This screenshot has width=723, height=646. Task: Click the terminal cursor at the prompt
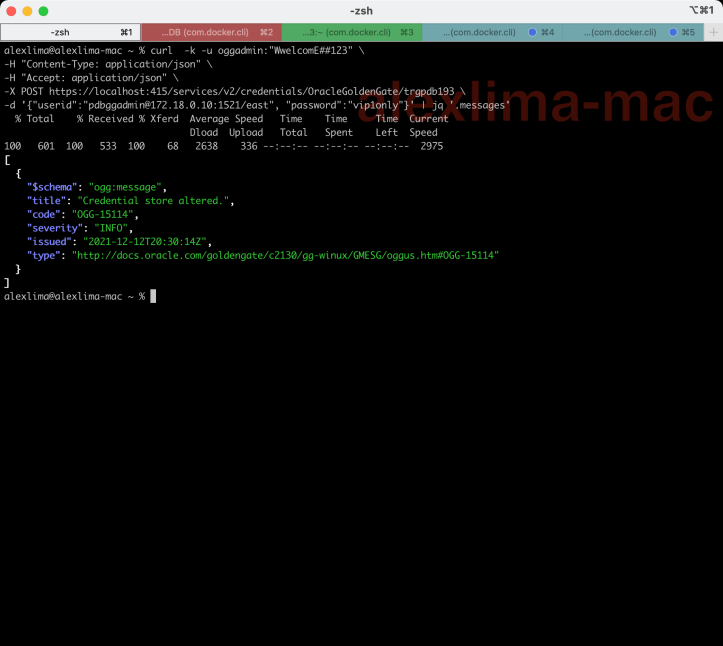click(x=153, y=296)
